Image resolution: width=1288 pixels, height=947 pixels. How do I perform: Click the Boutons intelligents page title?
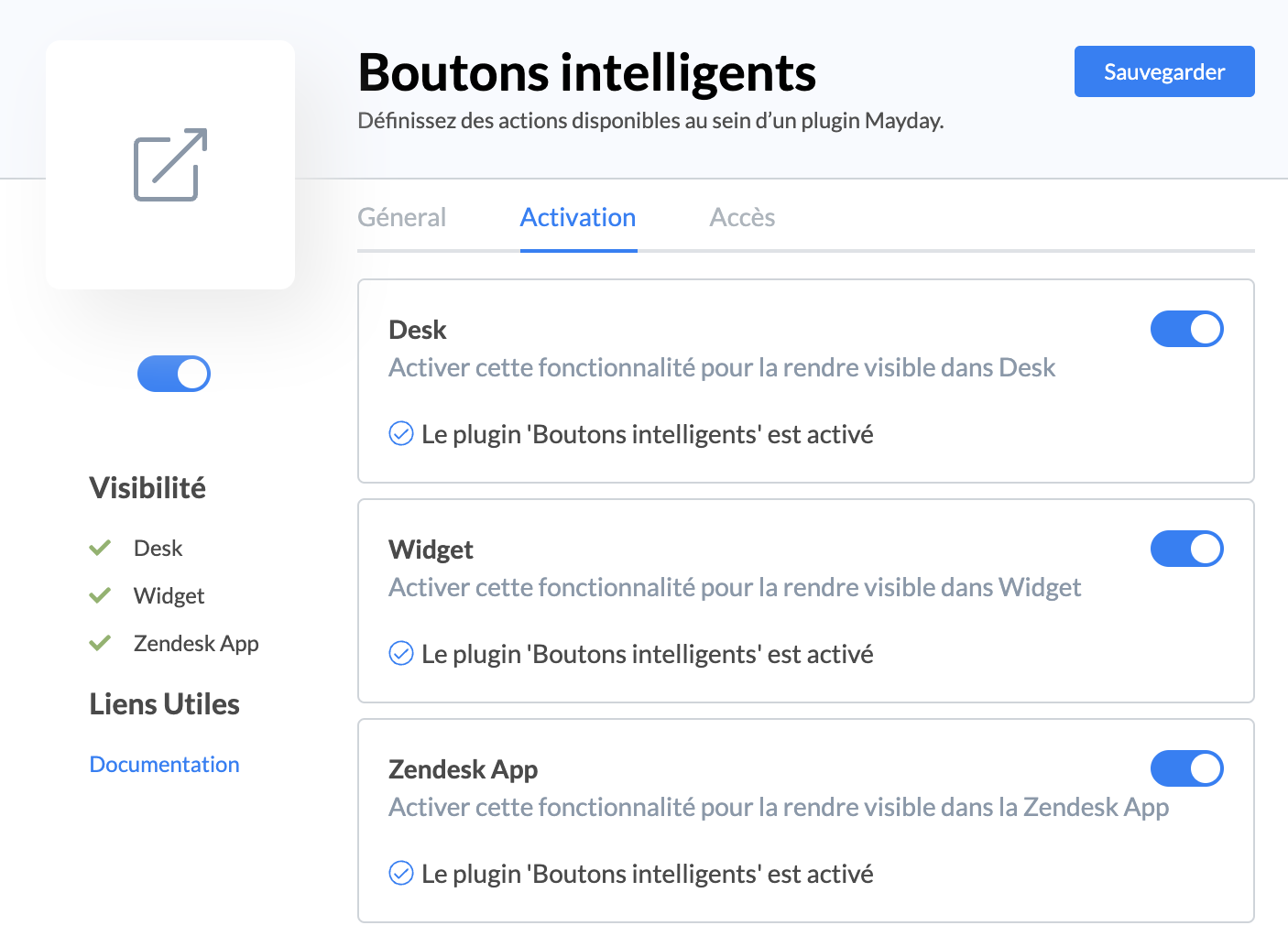[x=586, y=72]
